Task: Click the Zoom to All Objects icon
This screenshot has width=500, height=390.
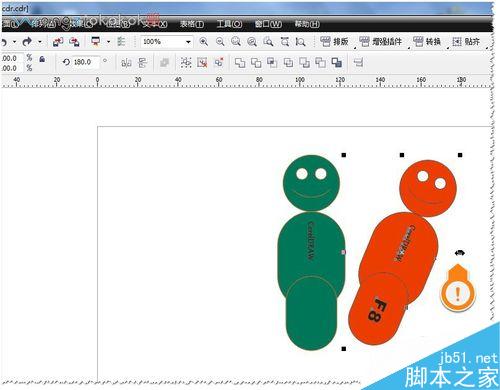Action: 252,42
